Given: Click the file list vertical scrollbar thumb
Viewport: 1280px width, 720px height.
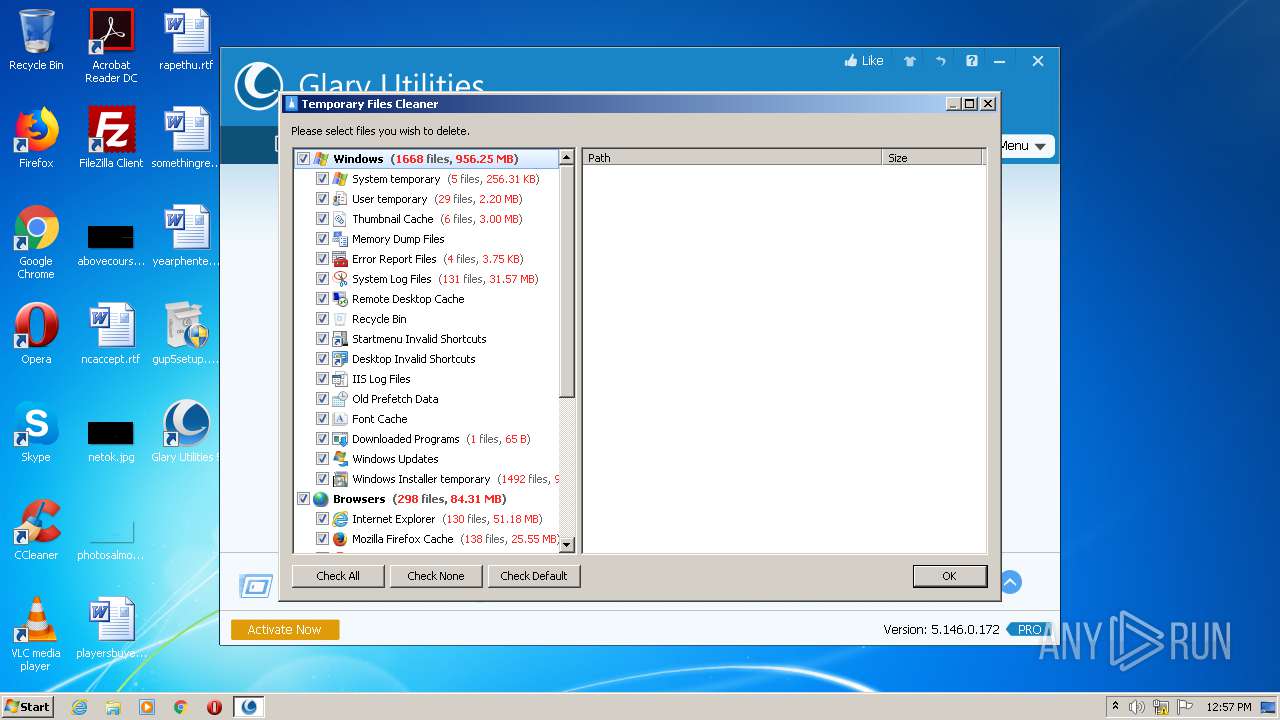Looking at the screenshot, I should [x=567, y=282].
